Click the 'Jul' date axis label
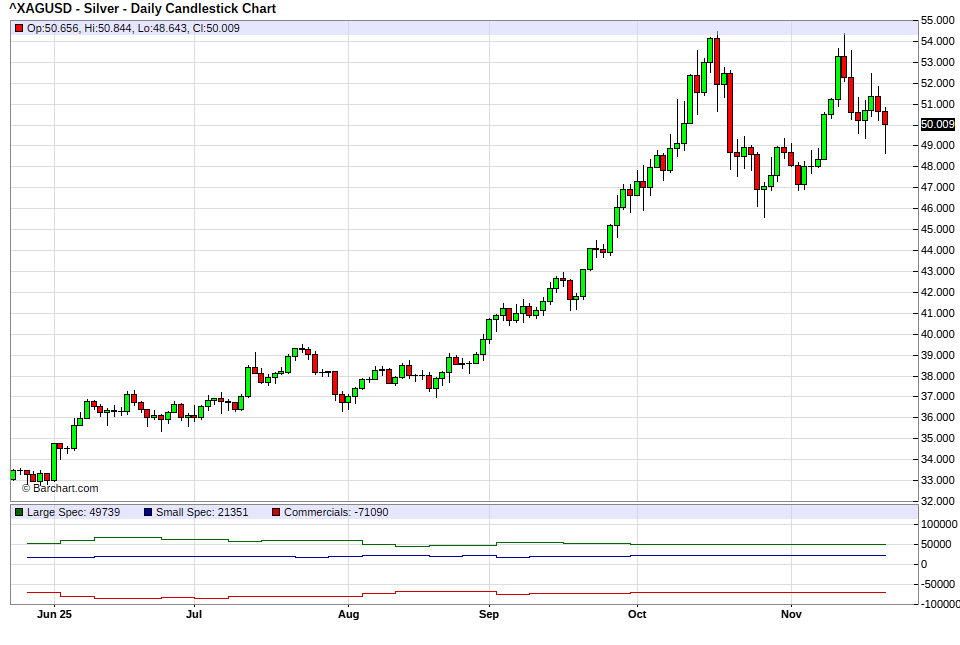Image resolution: width=960 pixels, height=645 pixels. tap(194, 614)
